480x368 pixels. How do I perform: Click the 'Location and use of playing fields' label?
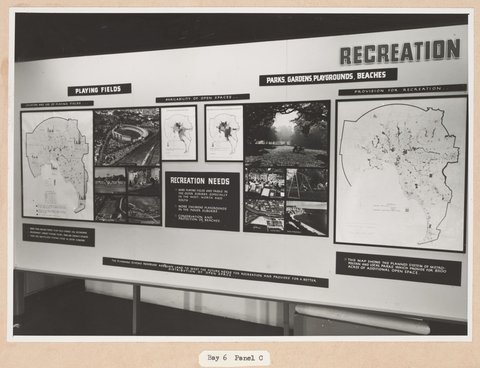click(x=57, y=104)
